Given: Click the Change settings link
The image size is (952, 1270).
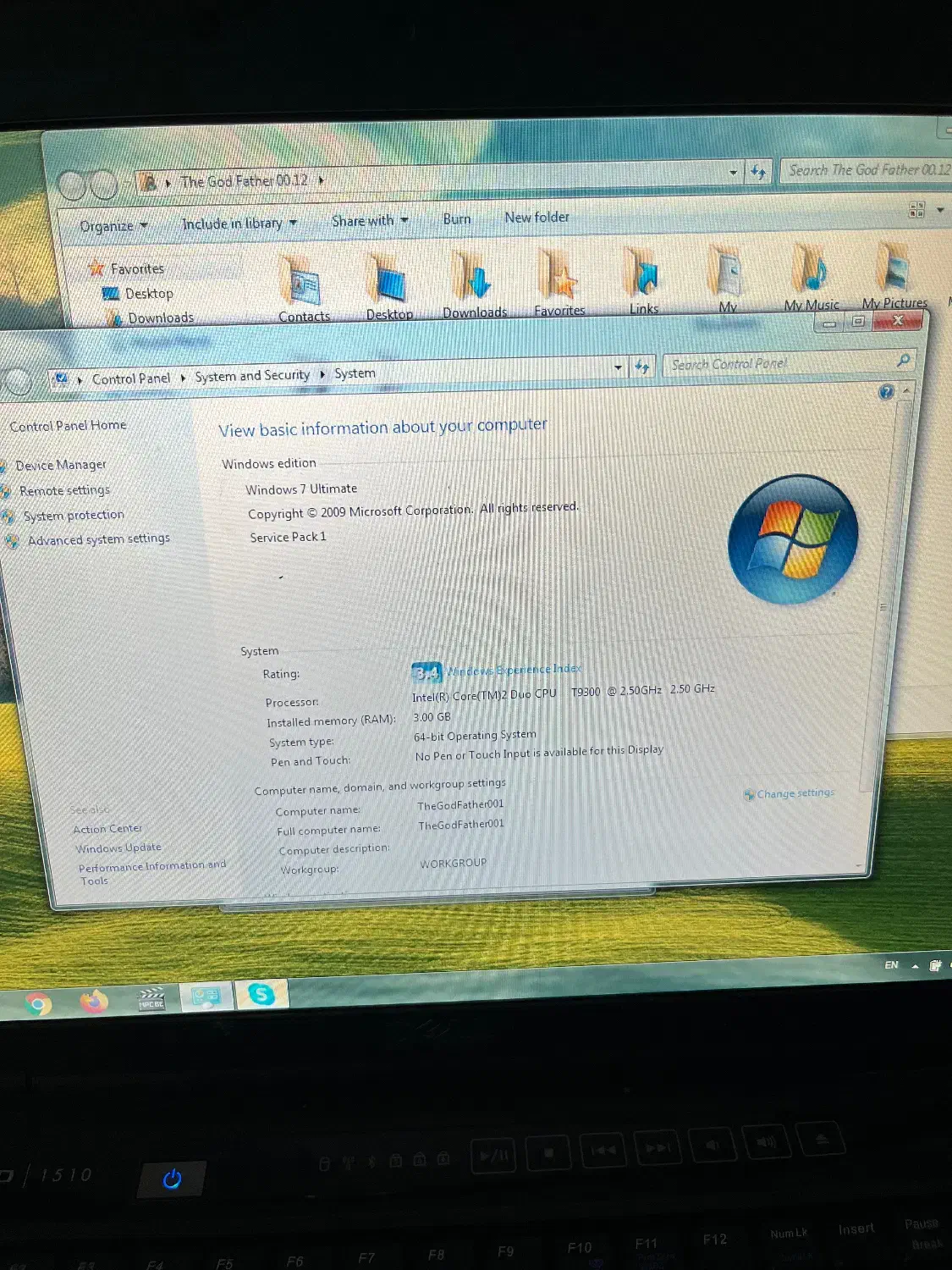Looking at the screenshot, I should coord(795,793).
